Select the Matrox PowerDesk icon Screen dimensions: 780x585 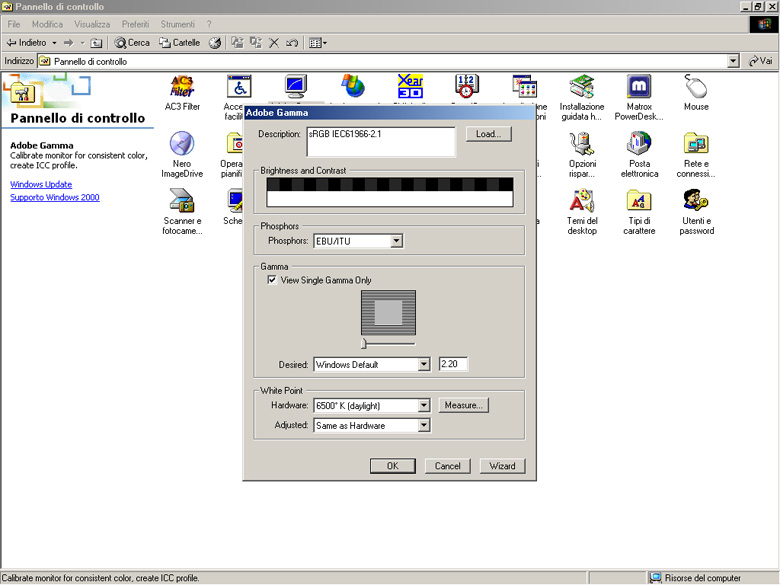coord(639,88)
